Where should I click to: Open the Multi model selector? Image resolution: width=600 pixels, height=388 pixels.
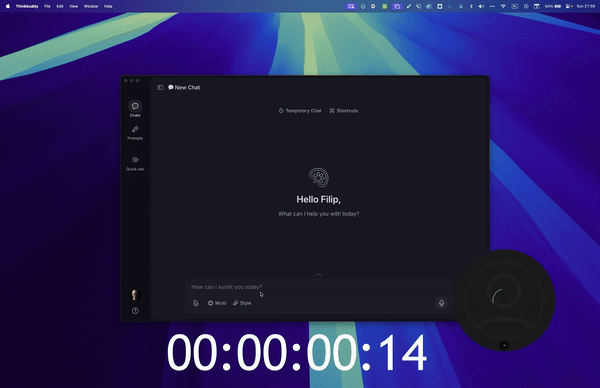click(x=217, y=303)
